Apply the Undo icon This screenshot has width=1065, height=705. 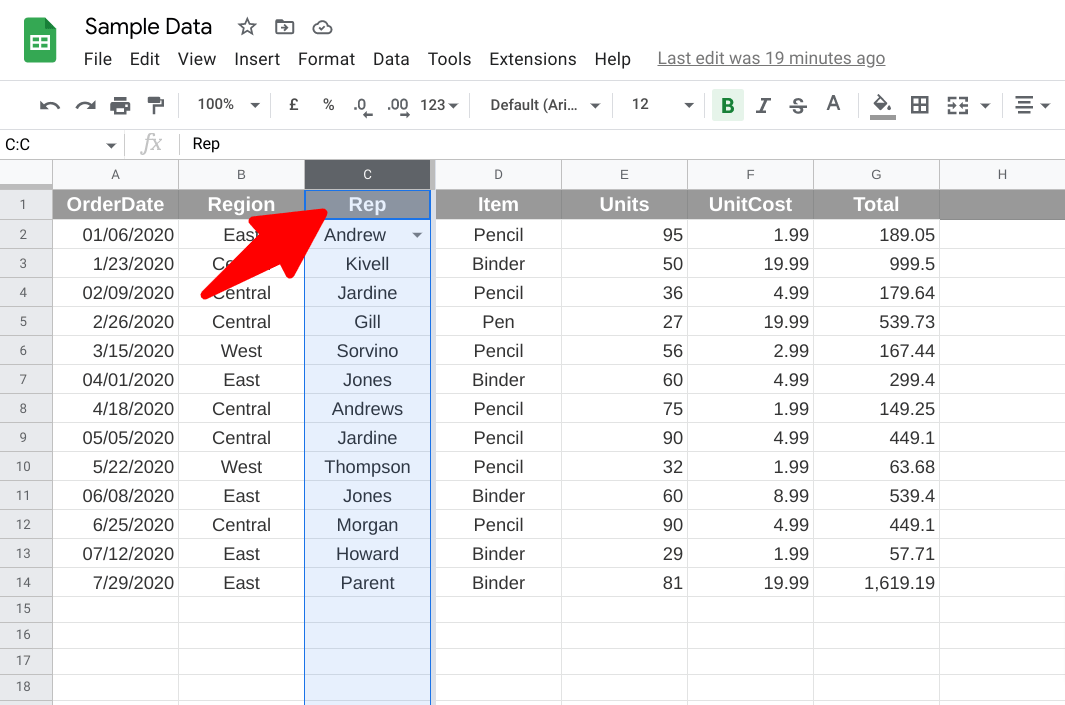(50, 104)
